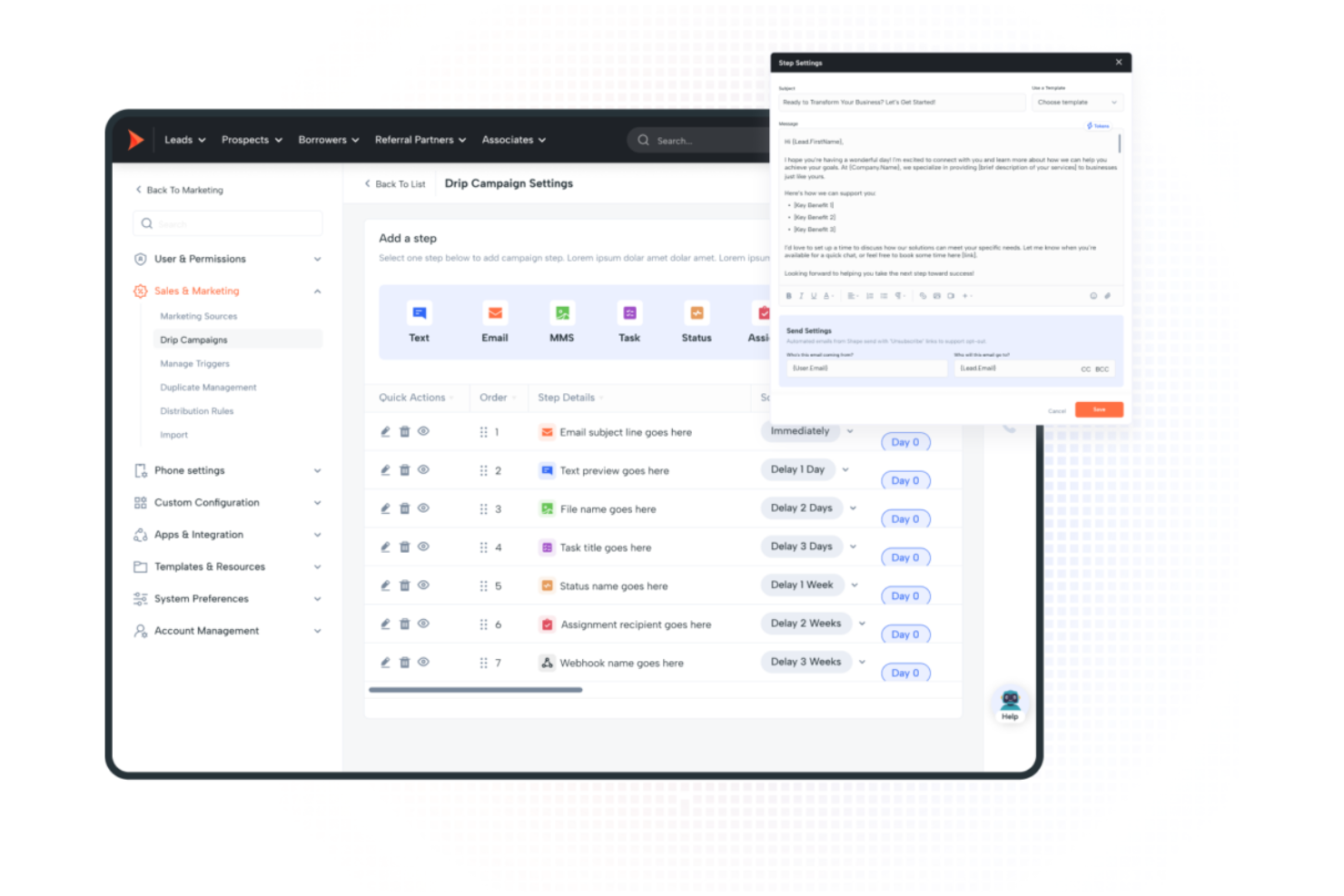Click the horizontal table scrollbar
The image size is (1344, 896).
475,690
